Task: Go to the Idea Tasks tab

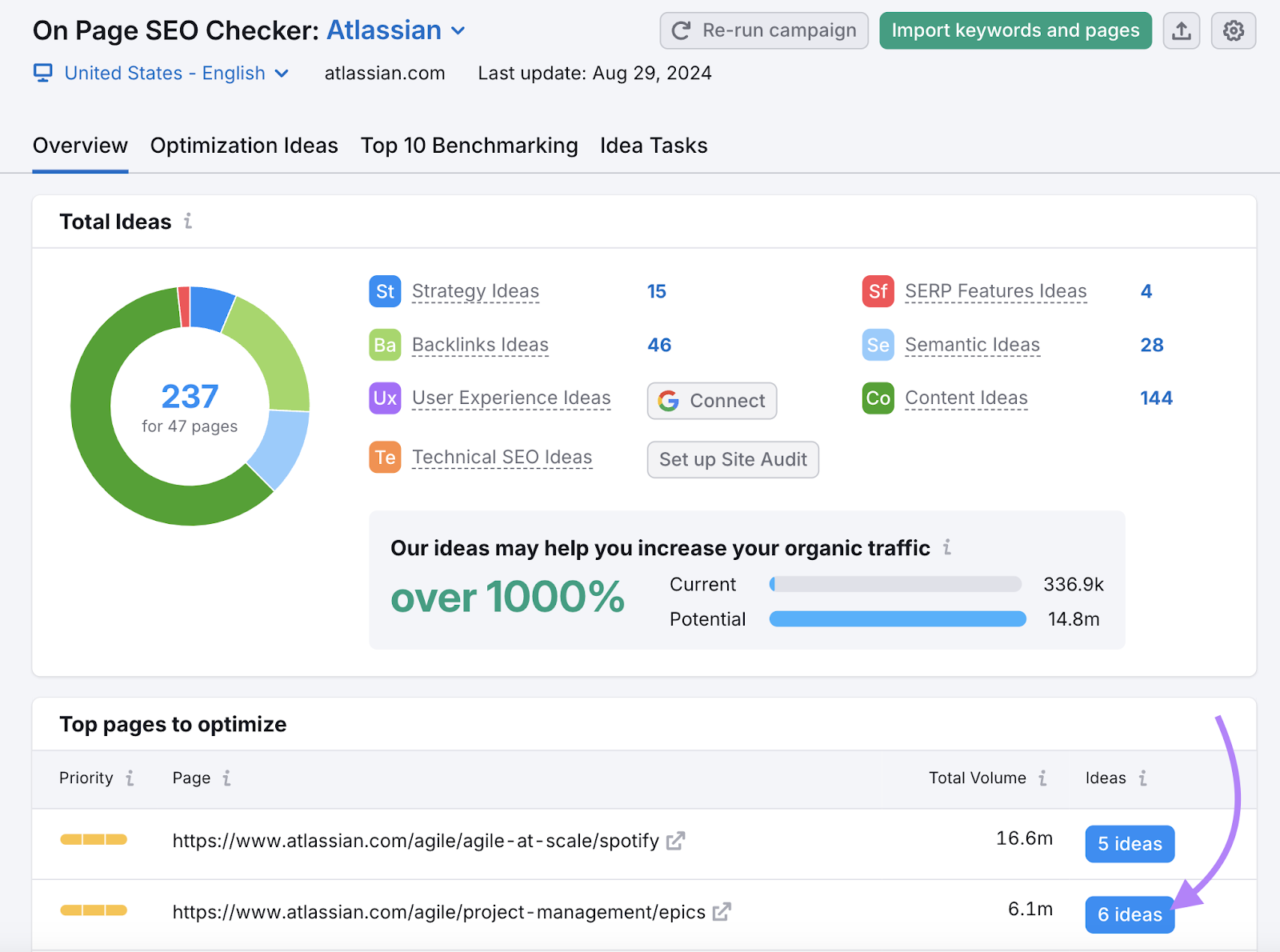Action: pyautogui.click(x=654, y=146)
